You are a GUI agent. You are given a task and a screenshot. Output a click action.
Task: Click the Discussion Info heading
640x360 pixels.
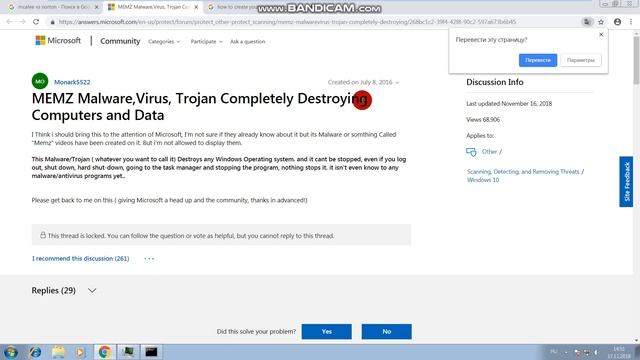[x=495, y=82]
